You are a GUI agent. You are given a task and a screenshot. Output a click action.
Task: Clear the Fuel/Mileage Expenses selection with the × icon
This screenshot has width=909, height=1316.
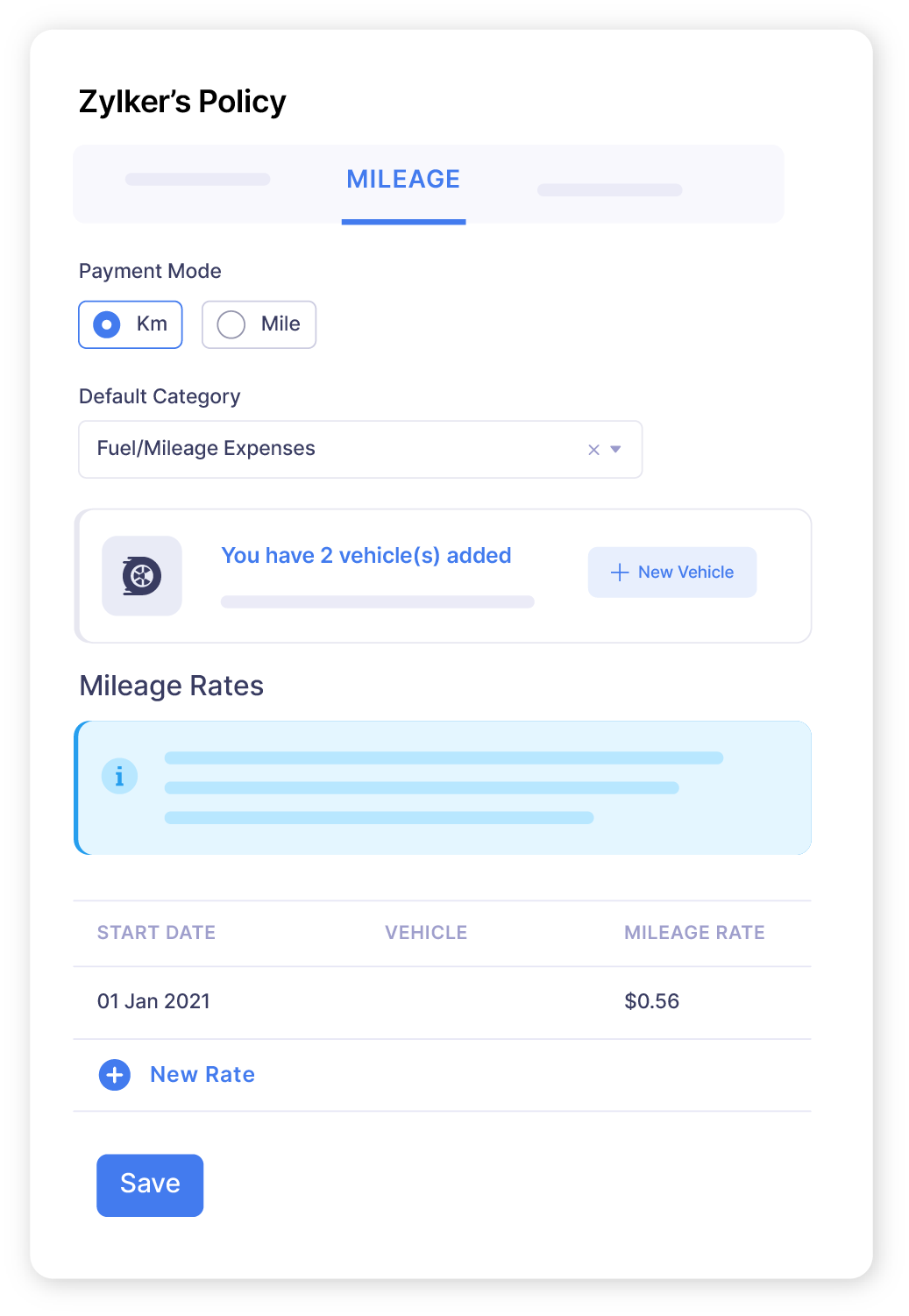tap(593, 448)
